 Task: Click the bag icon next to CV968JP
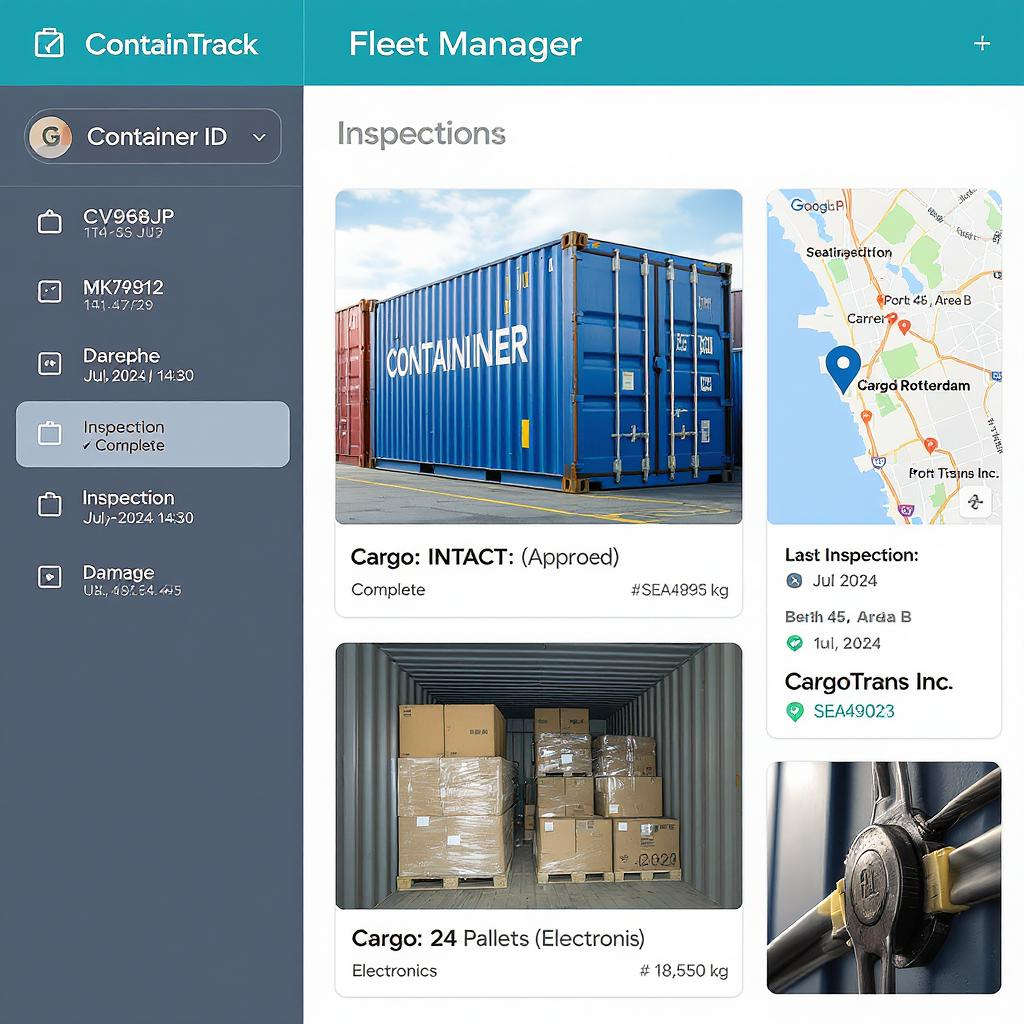(x=50, y=222)
